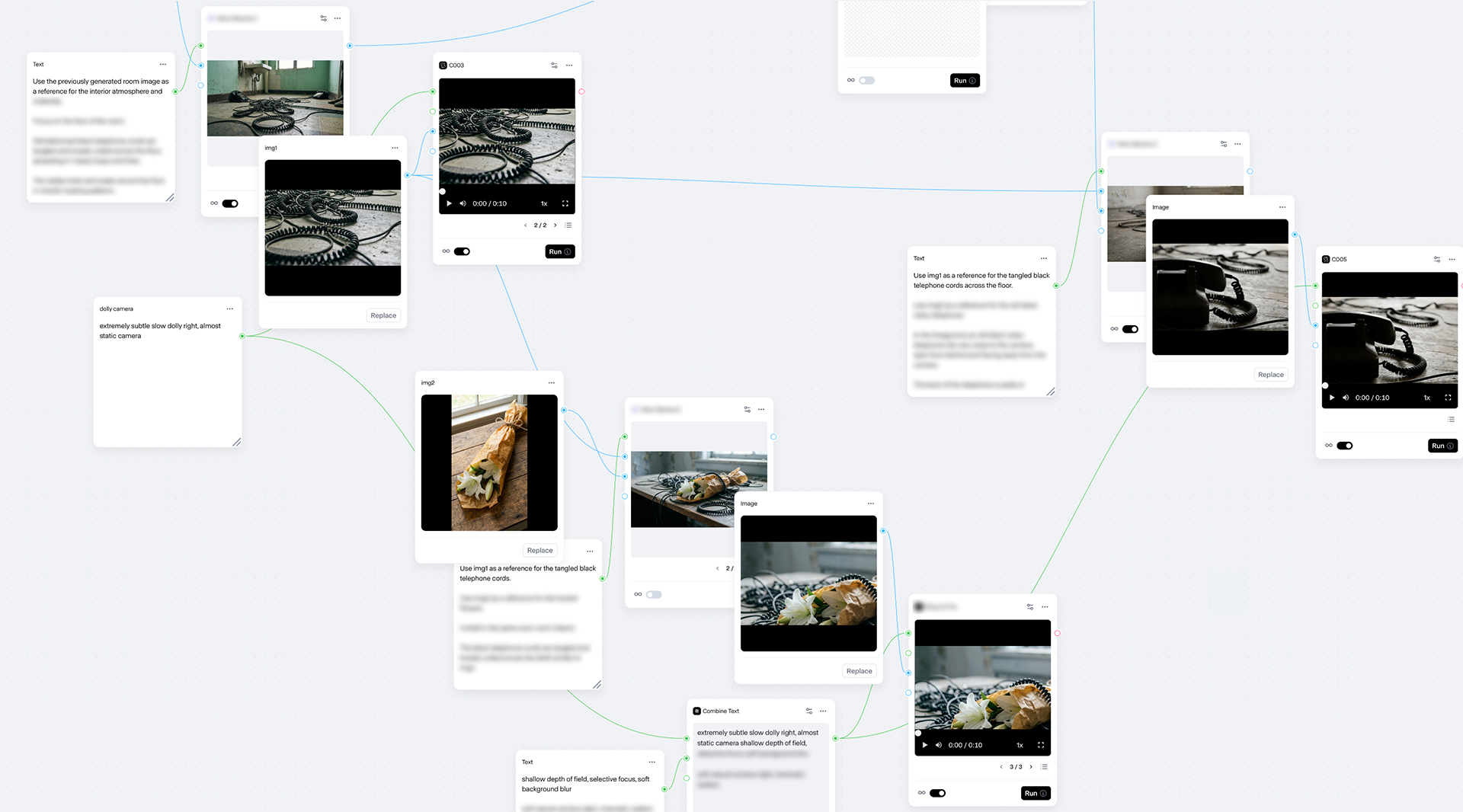The height and width of the screenshot is (812, 1463).
Task: Toggle the switch under the green room image node
Action: tap(230, 203)
